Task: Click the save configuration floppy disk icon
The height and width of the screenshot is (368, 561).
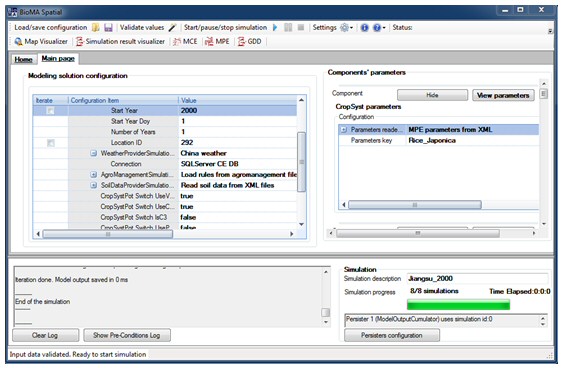Action: (108, 28)
